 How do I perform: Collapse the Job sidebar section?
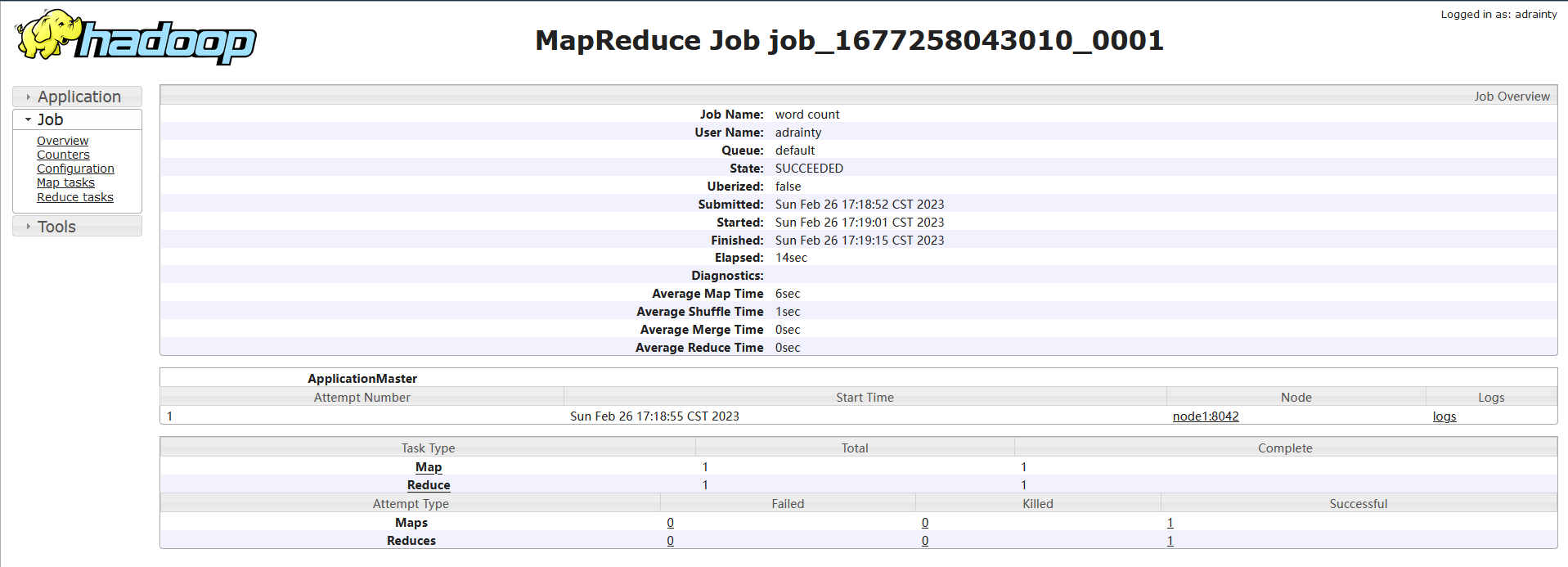(x=78, y=119)
